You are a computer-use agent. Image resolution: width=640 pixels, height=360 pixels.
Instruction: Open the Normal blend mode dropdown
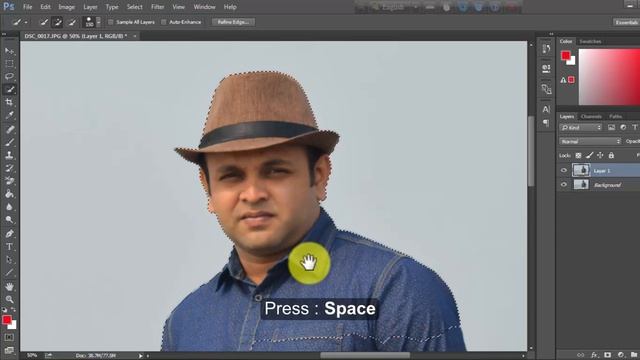coord(590,141)
